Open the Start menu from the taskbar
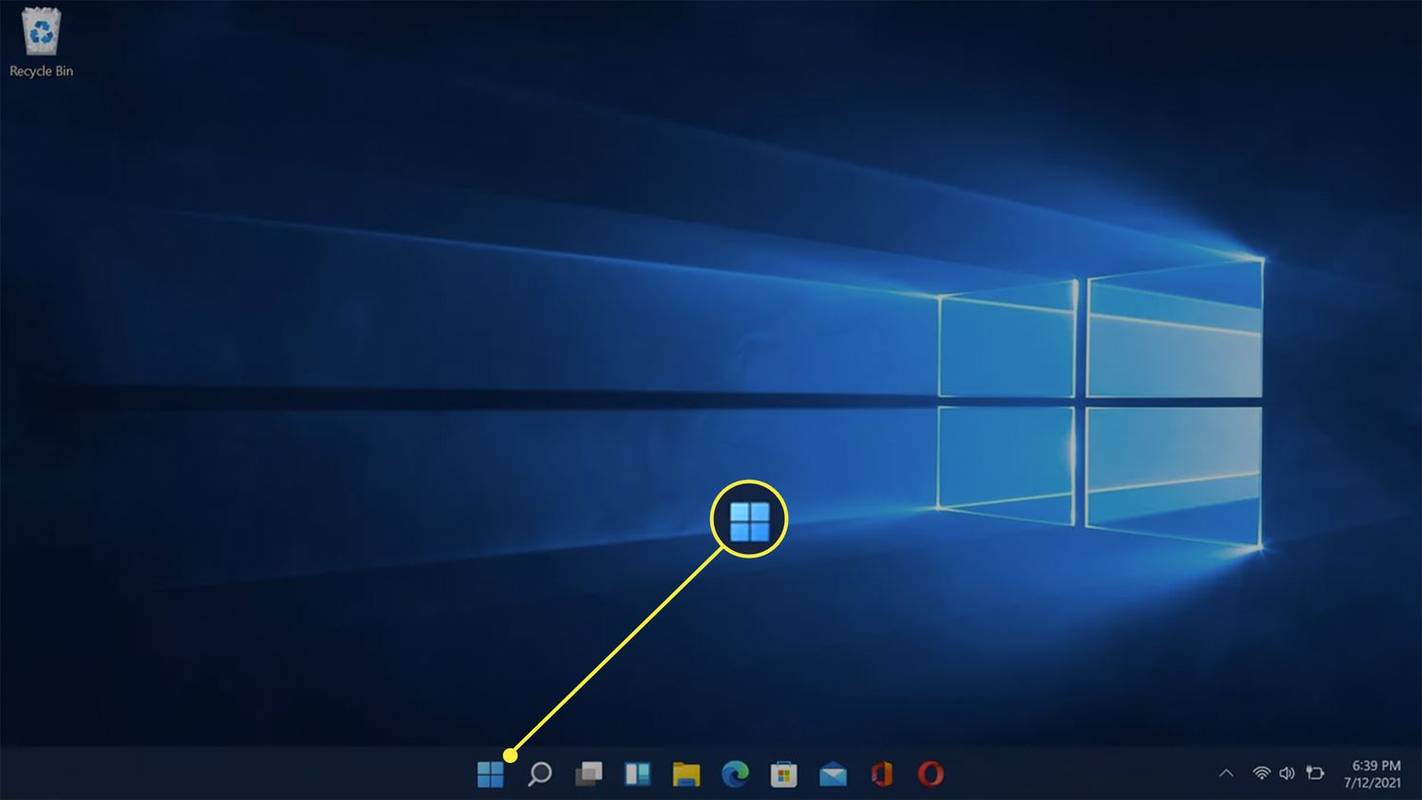 [x=490, y=774]
